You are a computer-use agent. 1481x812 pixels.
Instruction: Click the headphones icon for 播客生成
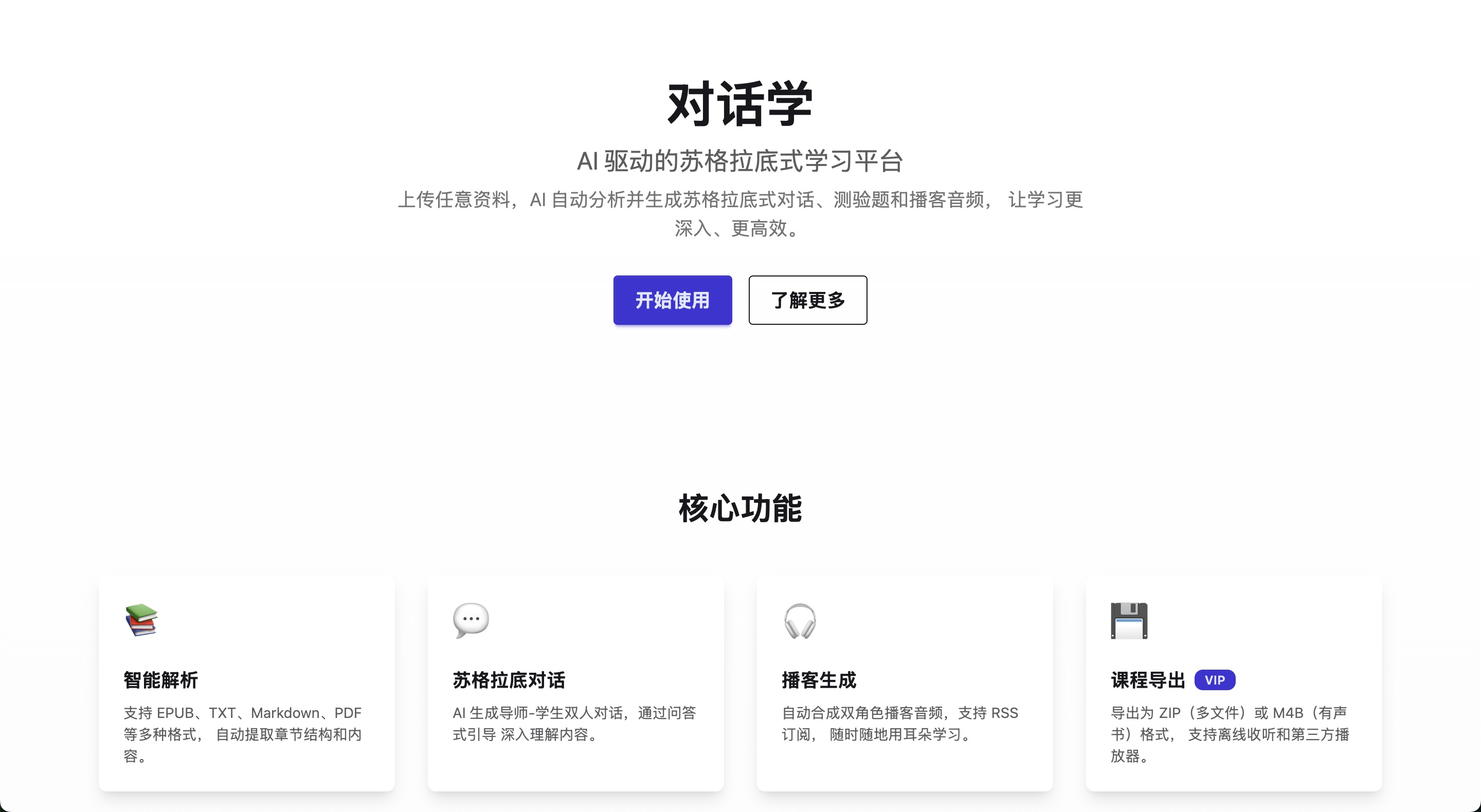(x=800, y=621)
